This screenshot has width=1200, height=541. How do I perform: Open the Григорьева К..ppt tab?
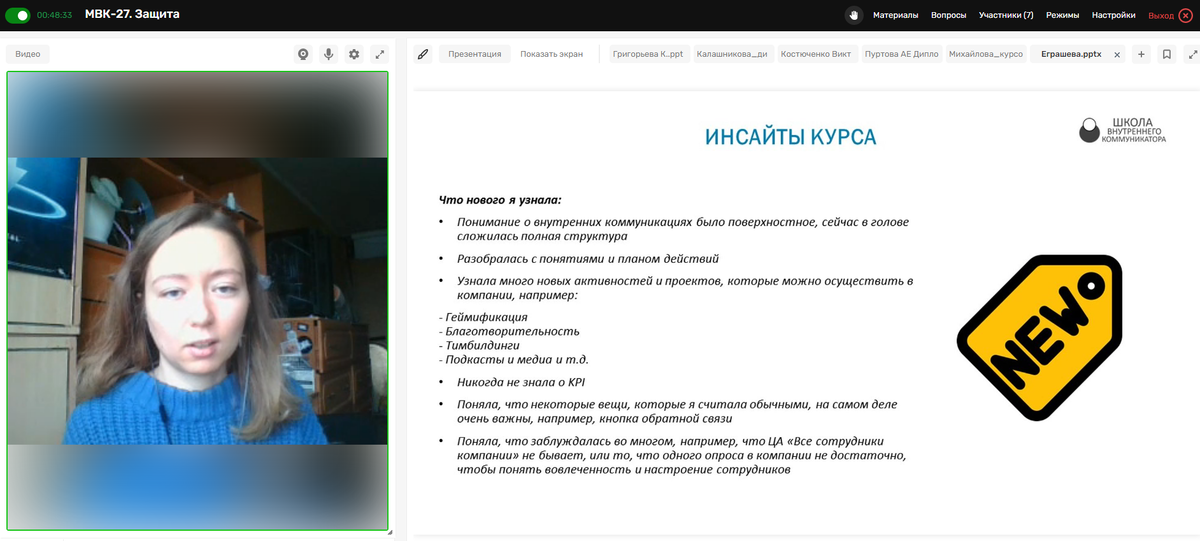647,54
